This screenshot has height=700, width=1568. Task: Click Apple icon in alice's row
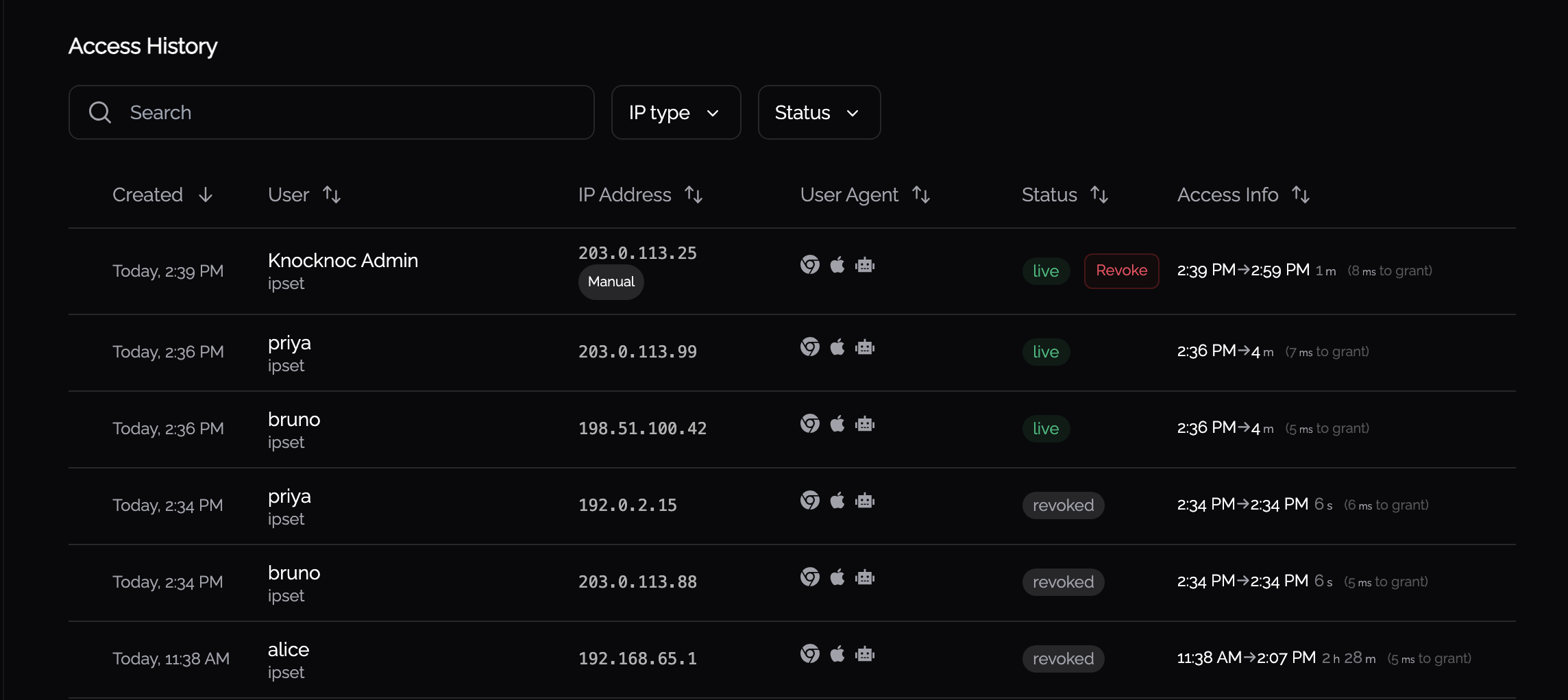coord(837,654)
